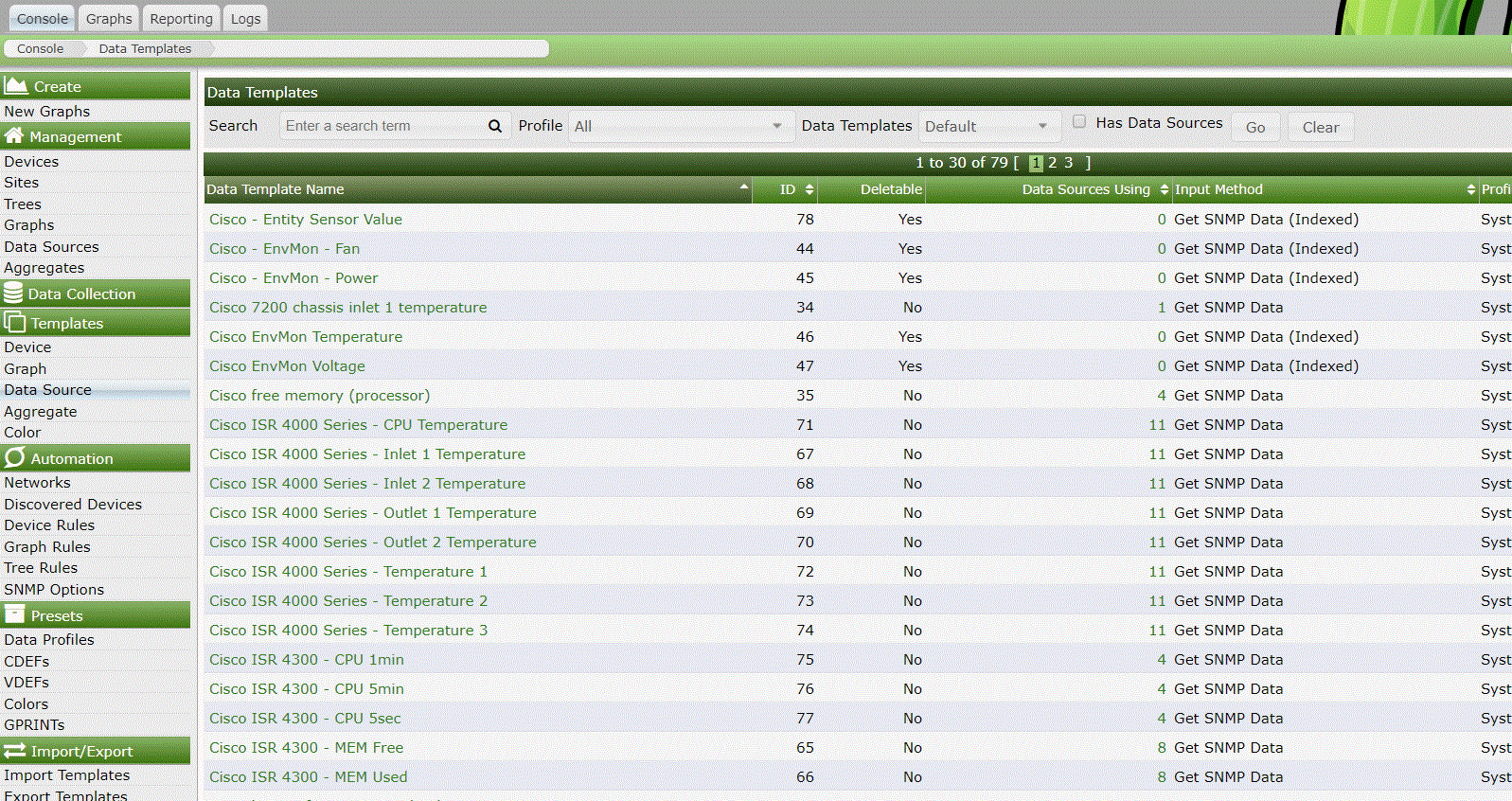The width and height of the screenshot is (1512, 801).
Task: Go to results page 2
Action: 1052,163
